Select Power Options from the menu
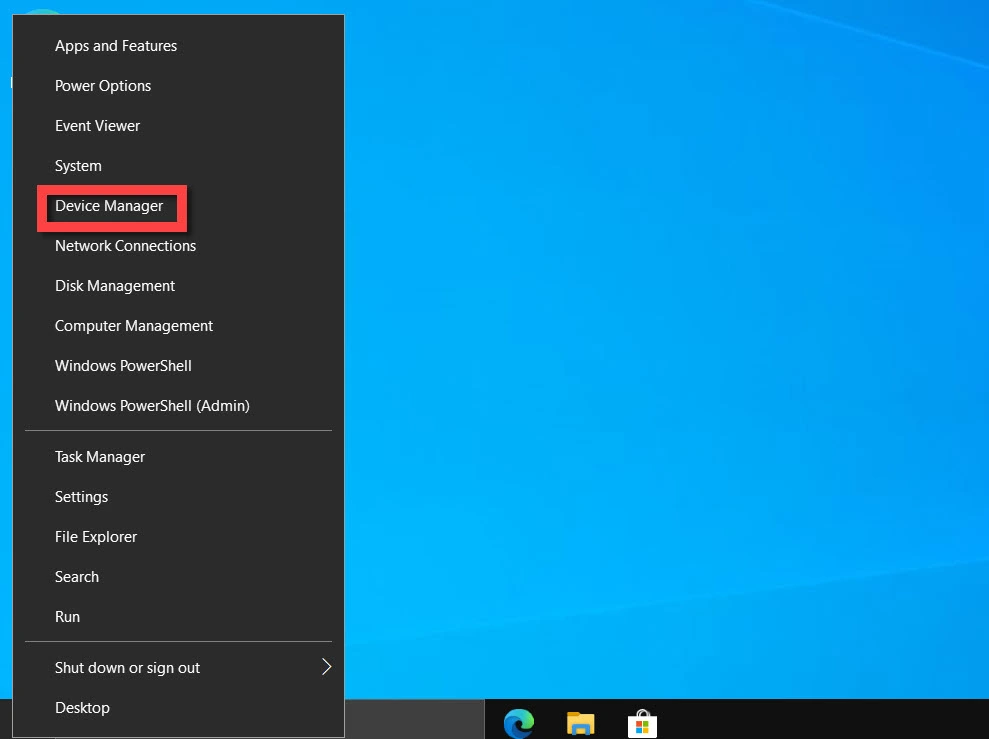 click(178, 86)
